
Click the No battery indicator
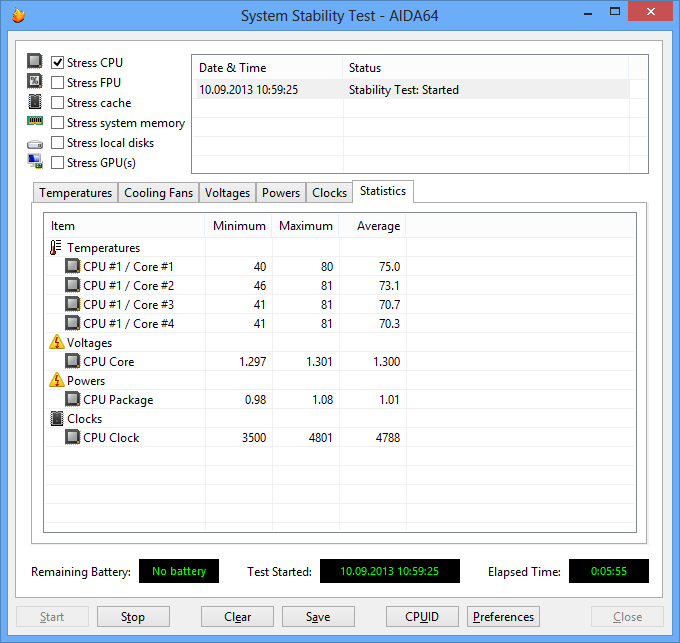179,571
